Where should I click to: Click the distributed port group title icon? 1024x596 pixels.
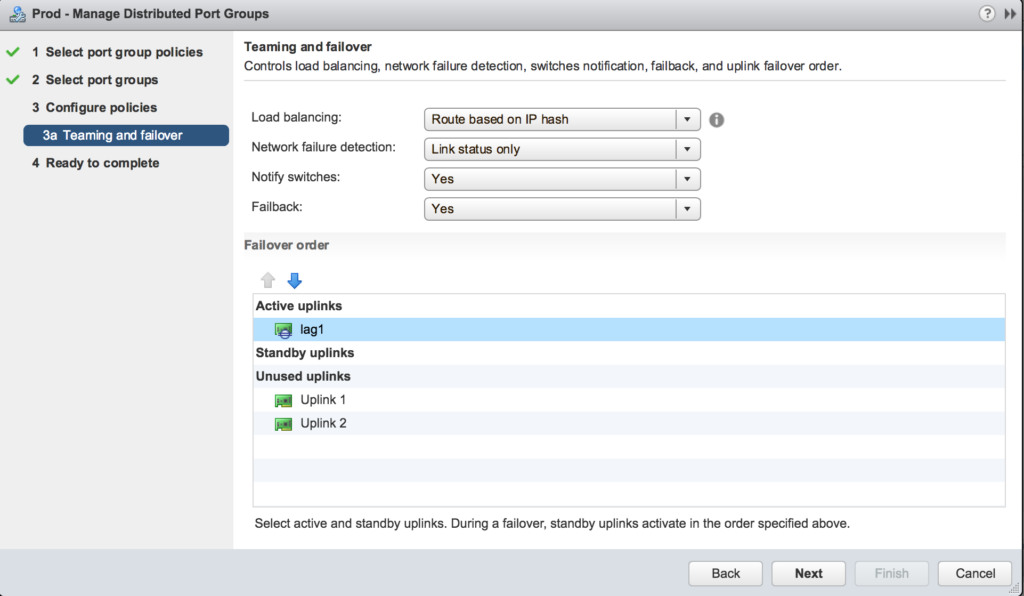[x=18, y=14]
